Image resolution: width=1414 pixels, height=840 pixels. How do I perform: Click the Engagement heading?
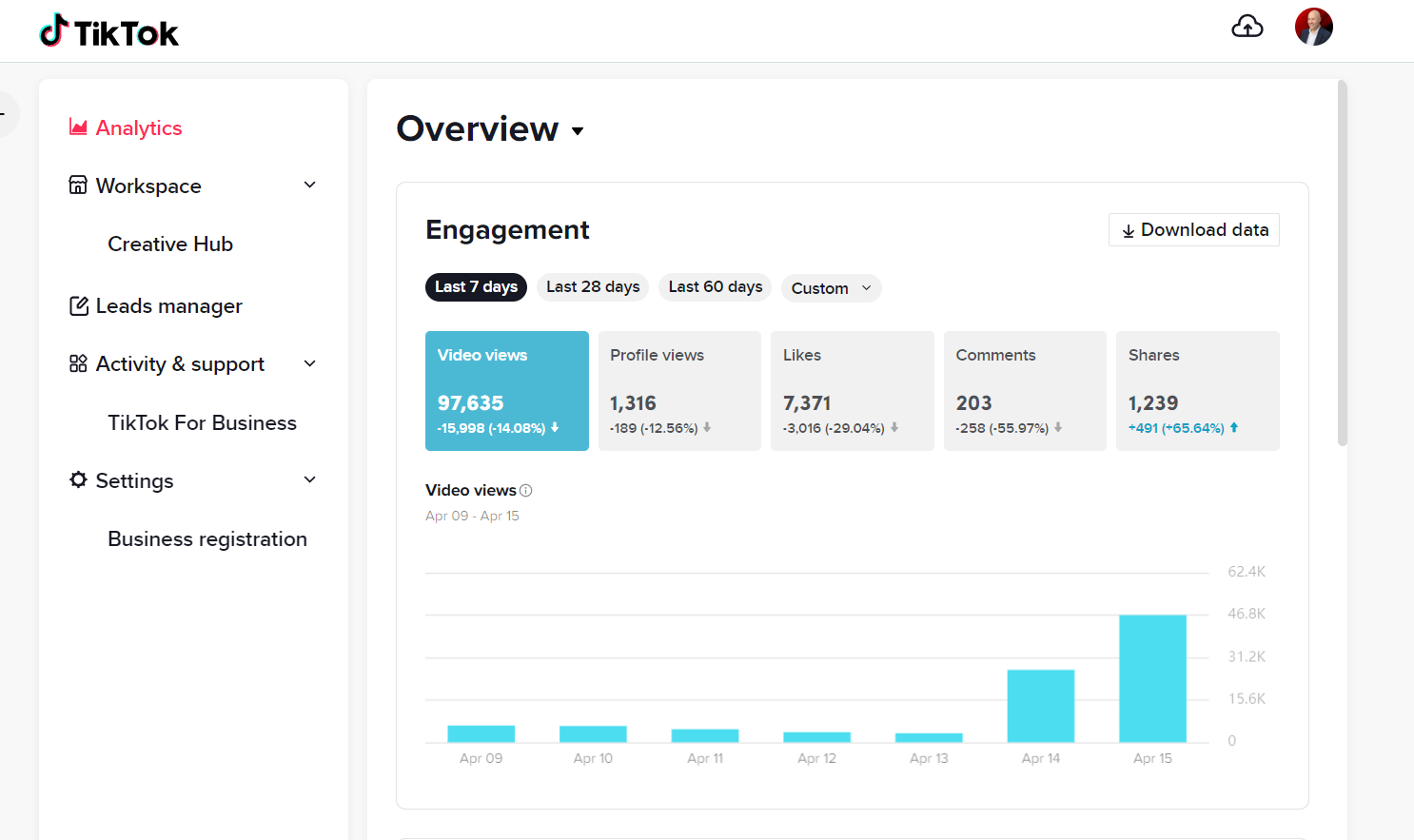[507, 230]
